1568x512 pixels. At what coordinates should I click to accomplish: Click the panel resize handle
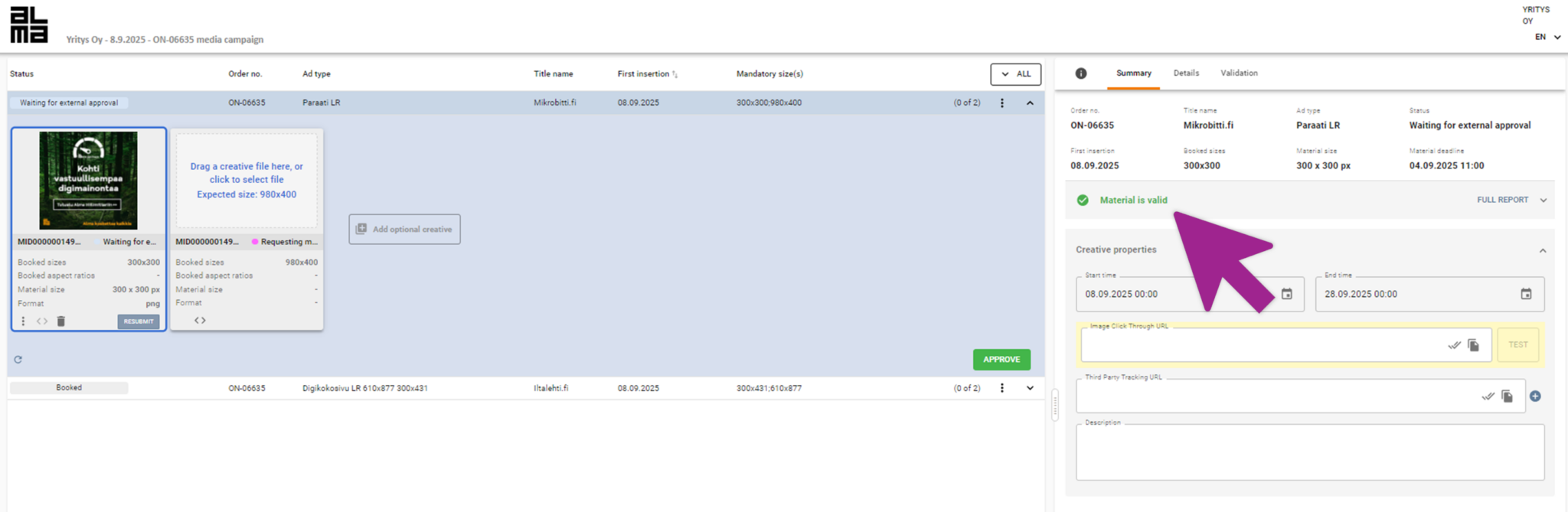(1055, 405)
